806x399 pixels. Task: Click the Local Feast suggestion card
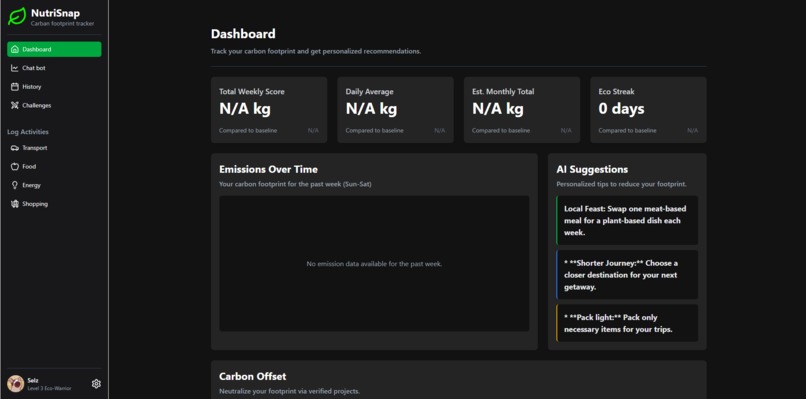pyautogui.click(x=627, y=221)
